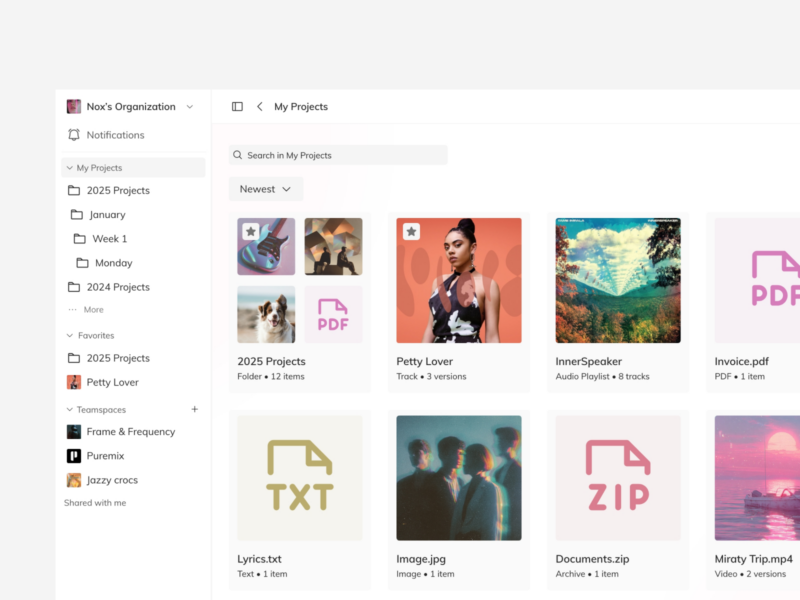Open Shared with me link
The image size is (800, 600).
click(95, 503)
